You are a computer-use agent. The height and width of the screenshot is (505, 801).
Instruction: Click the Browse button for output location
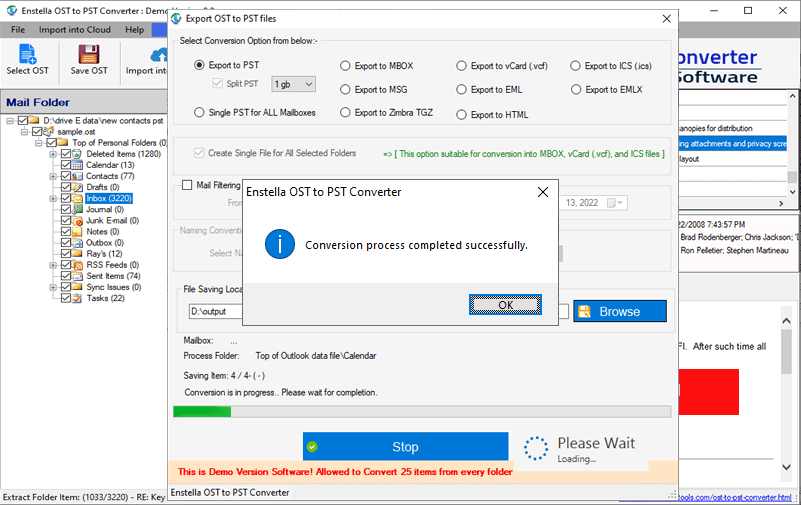tap(619, 311)
